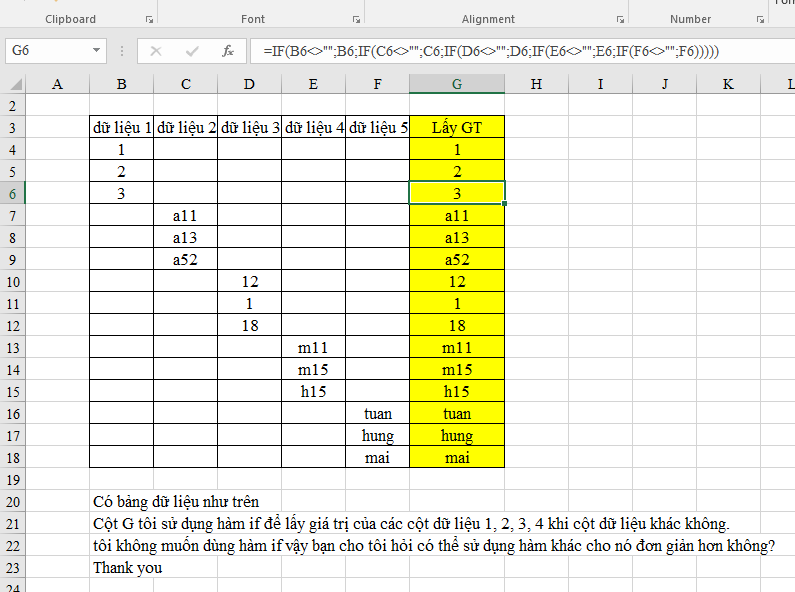Select yellow cell G7 showing a11

pyautogui.click(x=457, y=215)
